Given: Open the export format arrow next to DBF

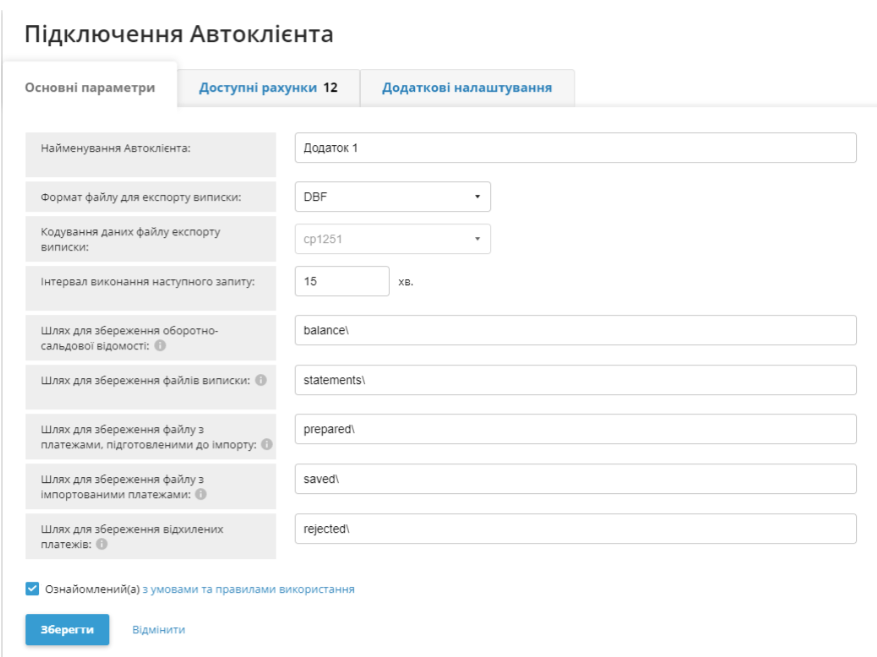Looking at the screenshot, I should pos(478,196).
